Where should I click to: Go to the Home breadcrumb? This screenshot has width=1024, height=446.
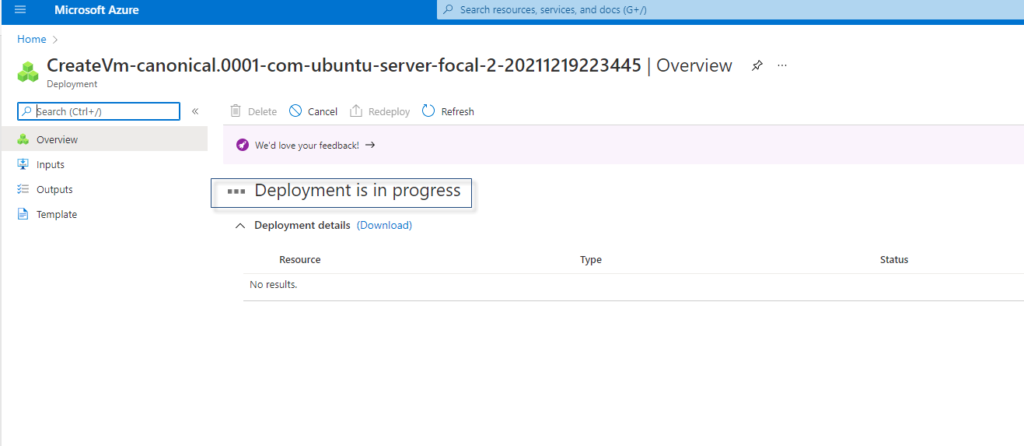31,39
